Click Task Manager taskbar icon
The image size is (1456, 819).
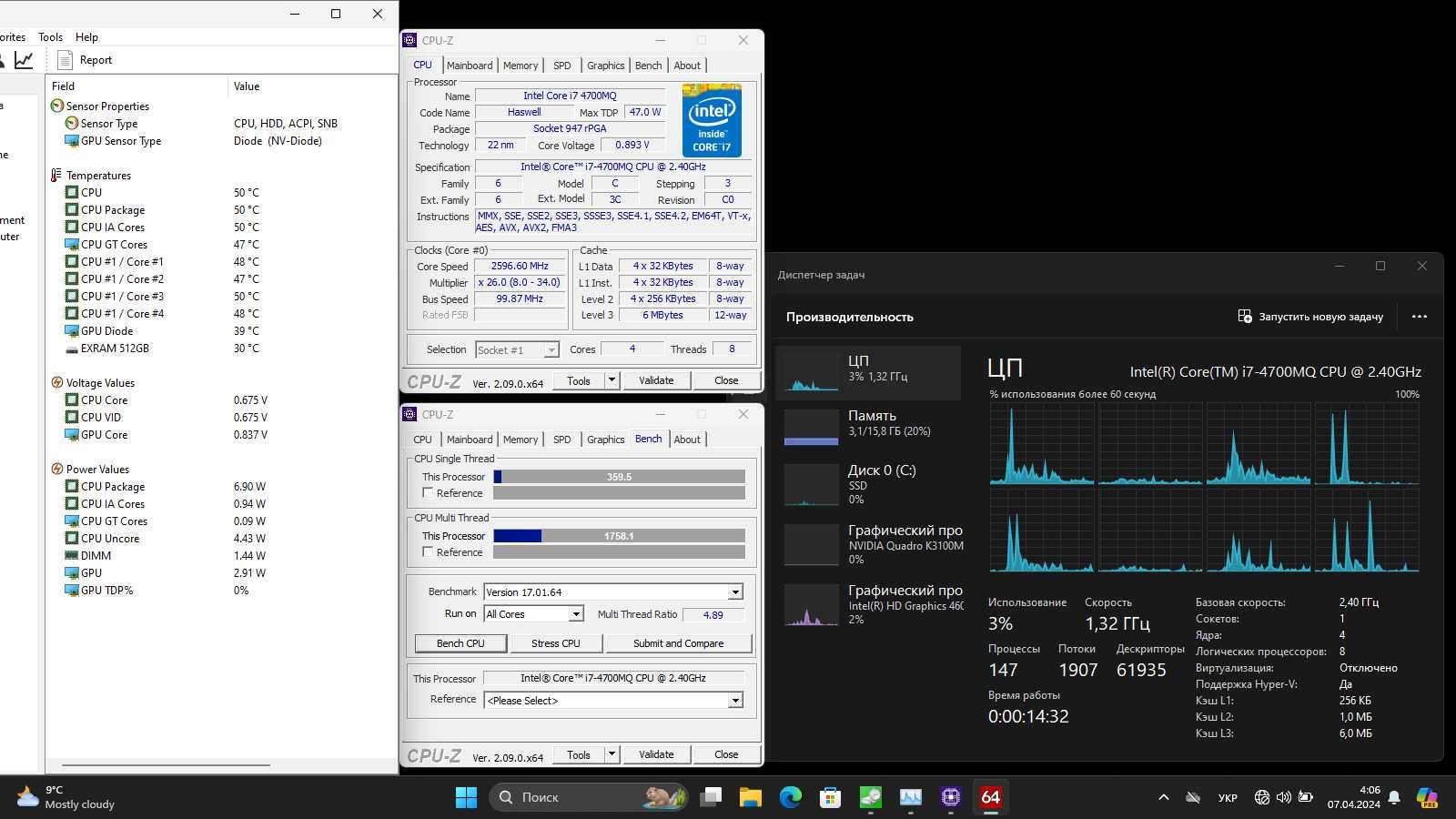pyautogui.click(x=911, y=797)
